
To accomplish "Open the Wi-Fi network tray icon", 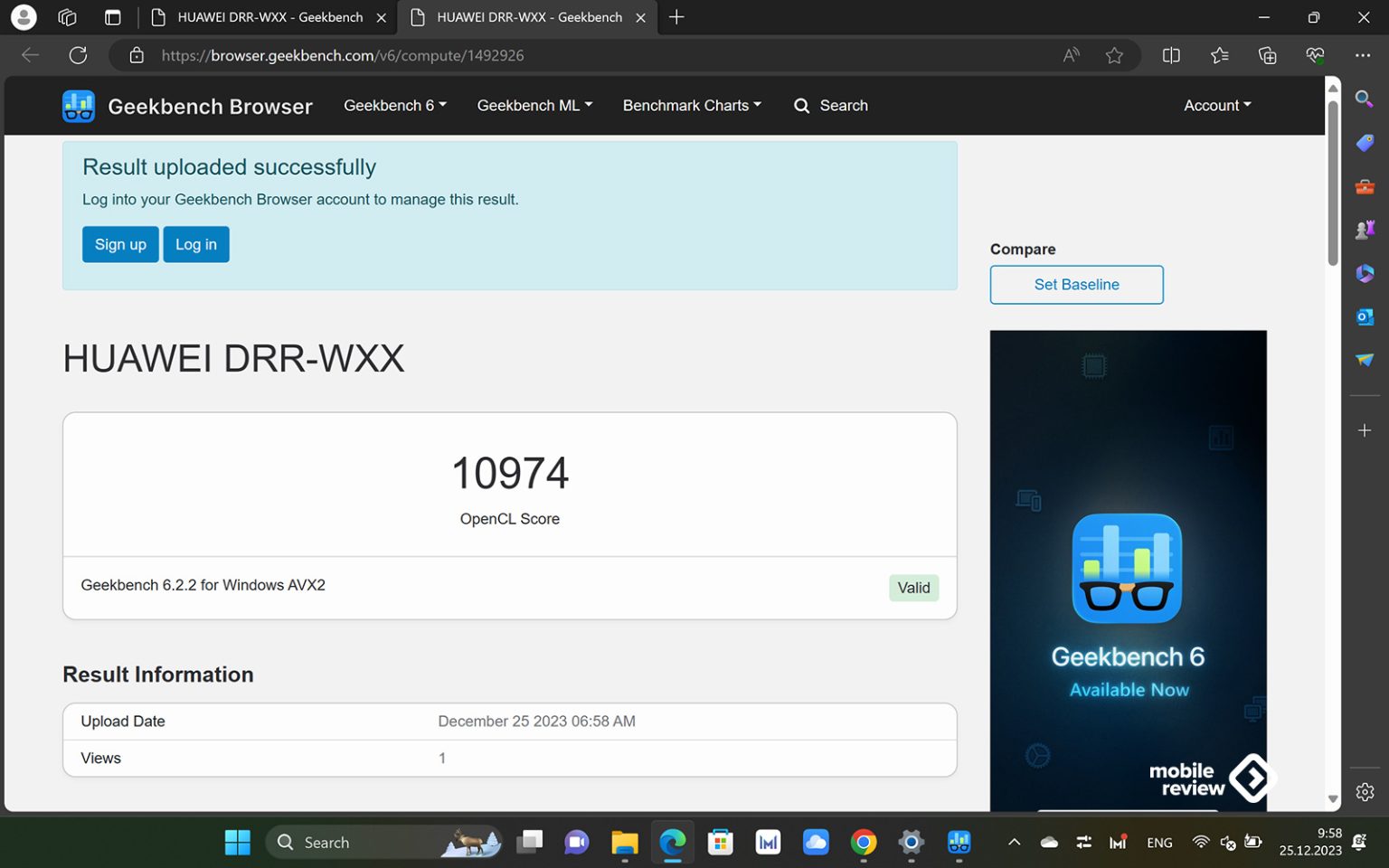I will 1201,843.
